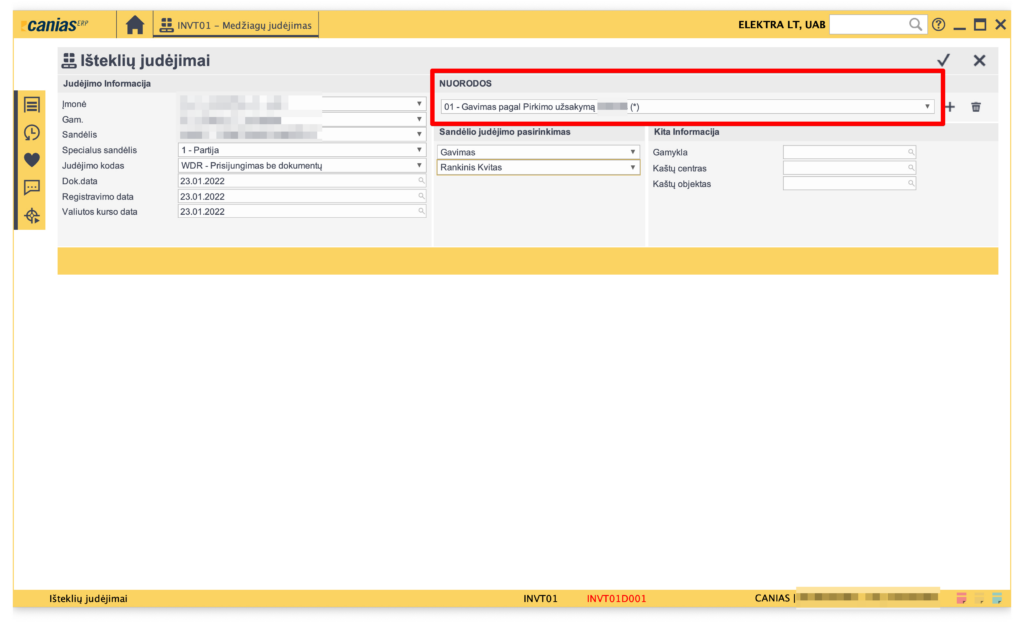Viewport: 1024px width, 622px height.
Task: Open the Specialus sandėlis dropdown
Action: pos(419,150)
